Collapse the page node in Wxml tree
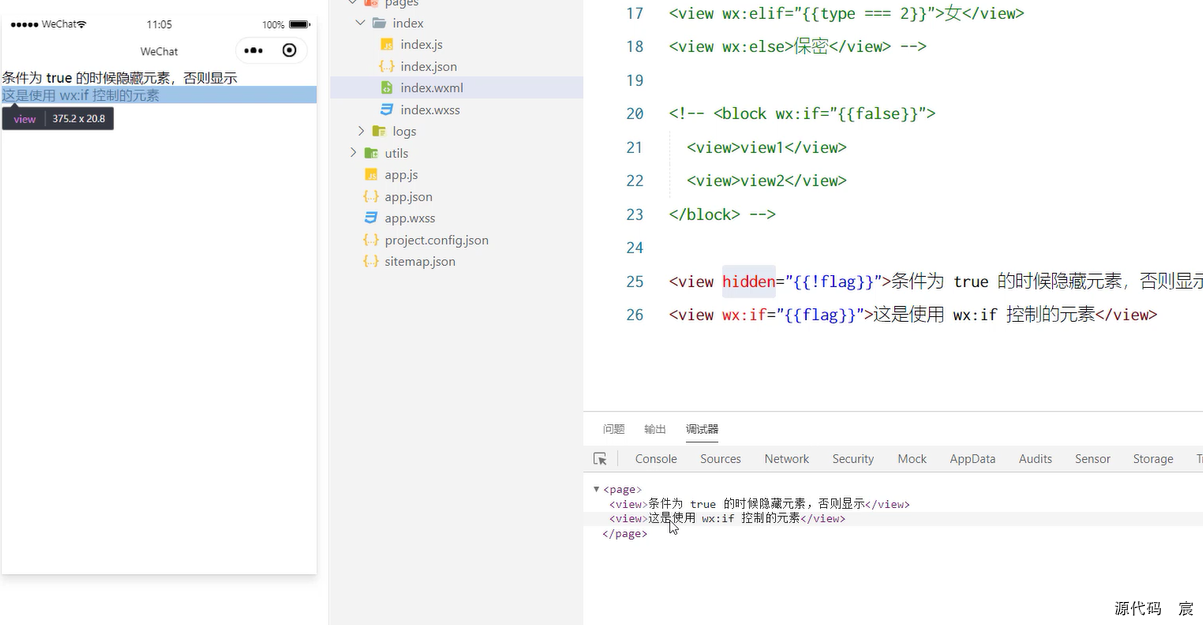Screen dimensions: 1203x625 click(596, 489)
